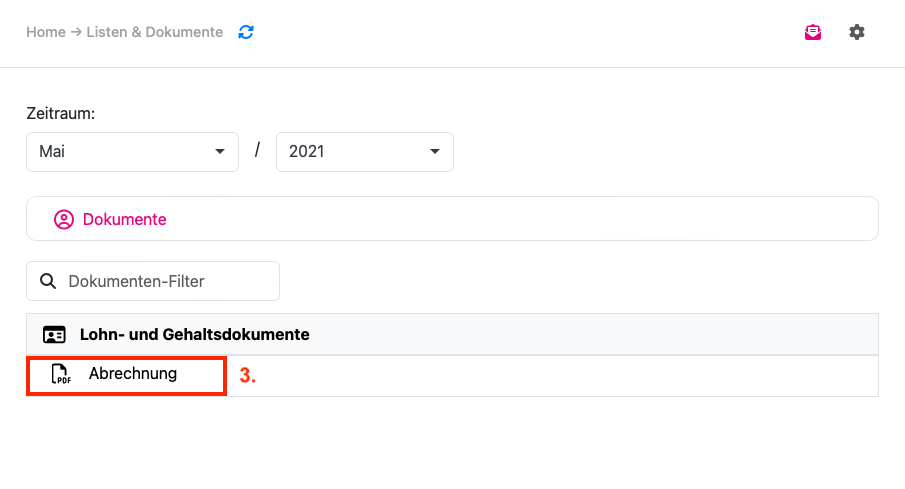This screenshot has width=905, height=489.
Task: Click the pink user circle icon
Action: pyautogui.click(x=64, y=219)
